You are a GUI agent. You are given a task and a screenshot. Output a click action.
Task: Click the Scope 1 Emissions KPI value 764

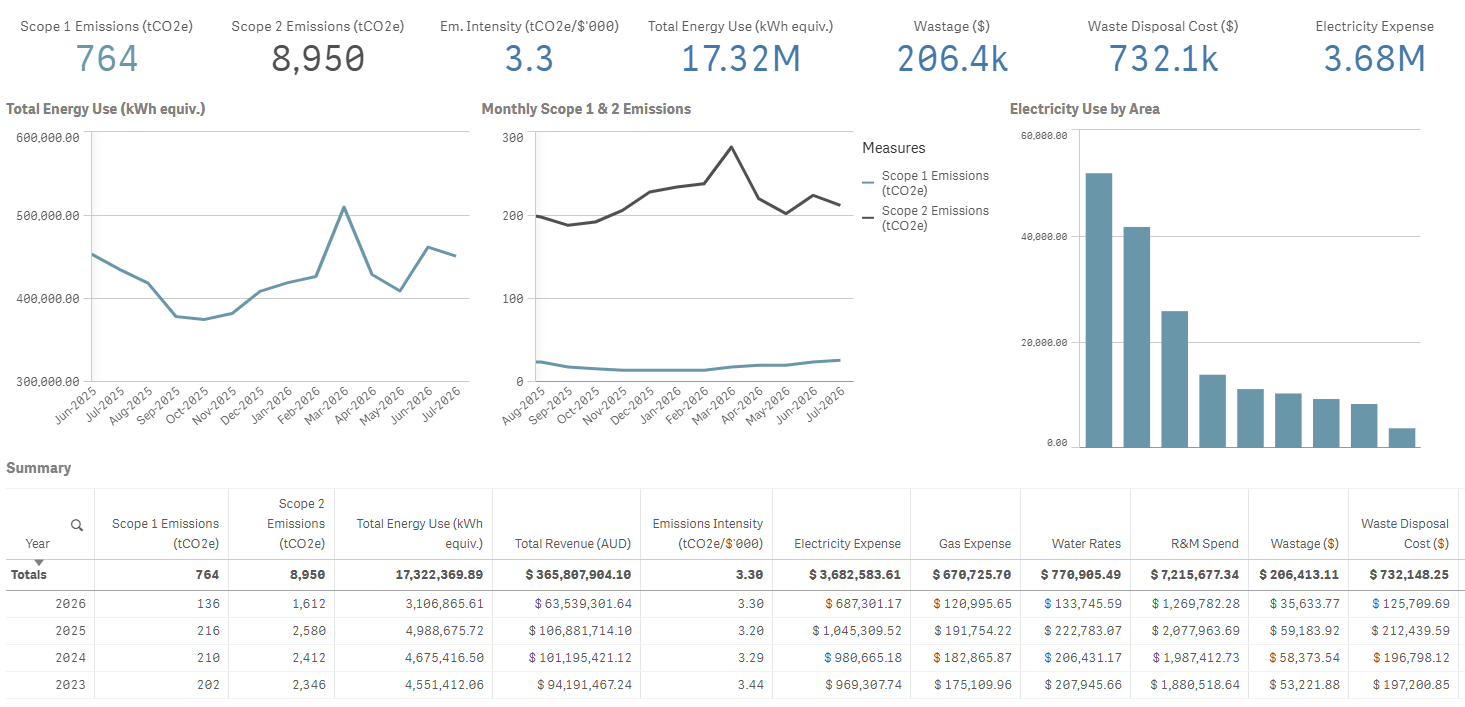[x=107, y=59]
